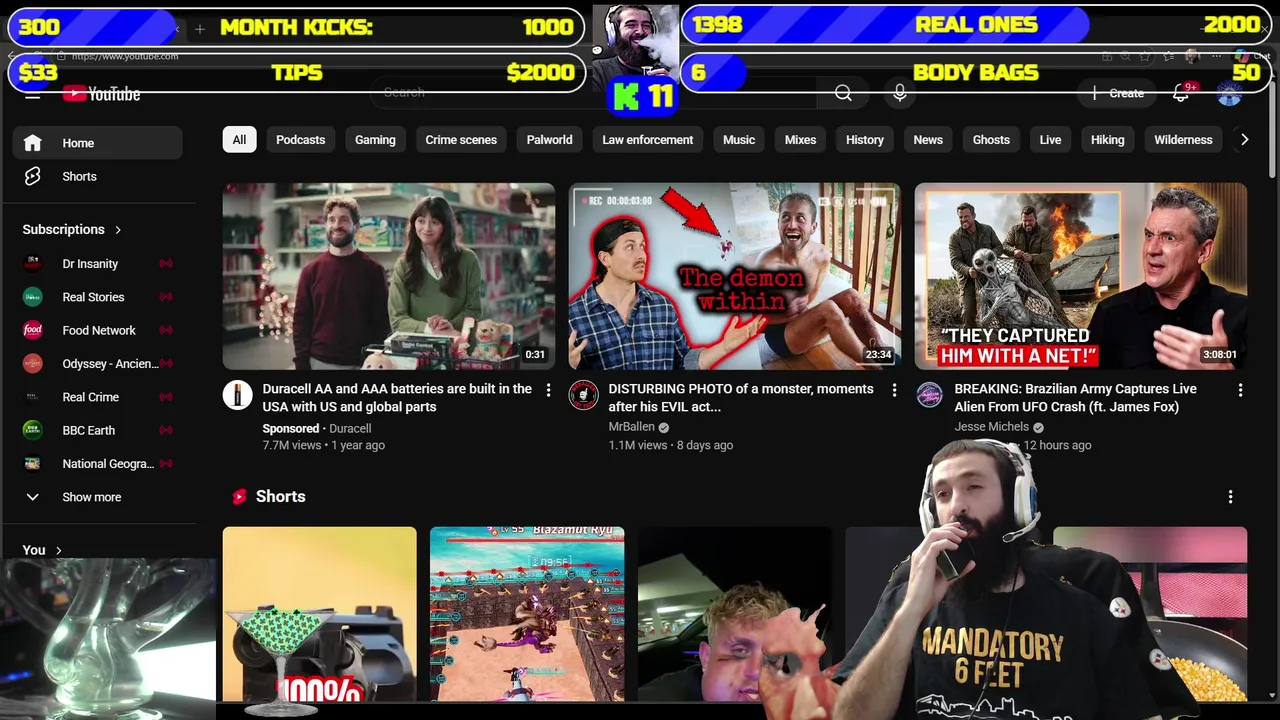This screenshot has height=720, width=1280.
Task: Open the hamburger guide menu
Action: (33, 94)
